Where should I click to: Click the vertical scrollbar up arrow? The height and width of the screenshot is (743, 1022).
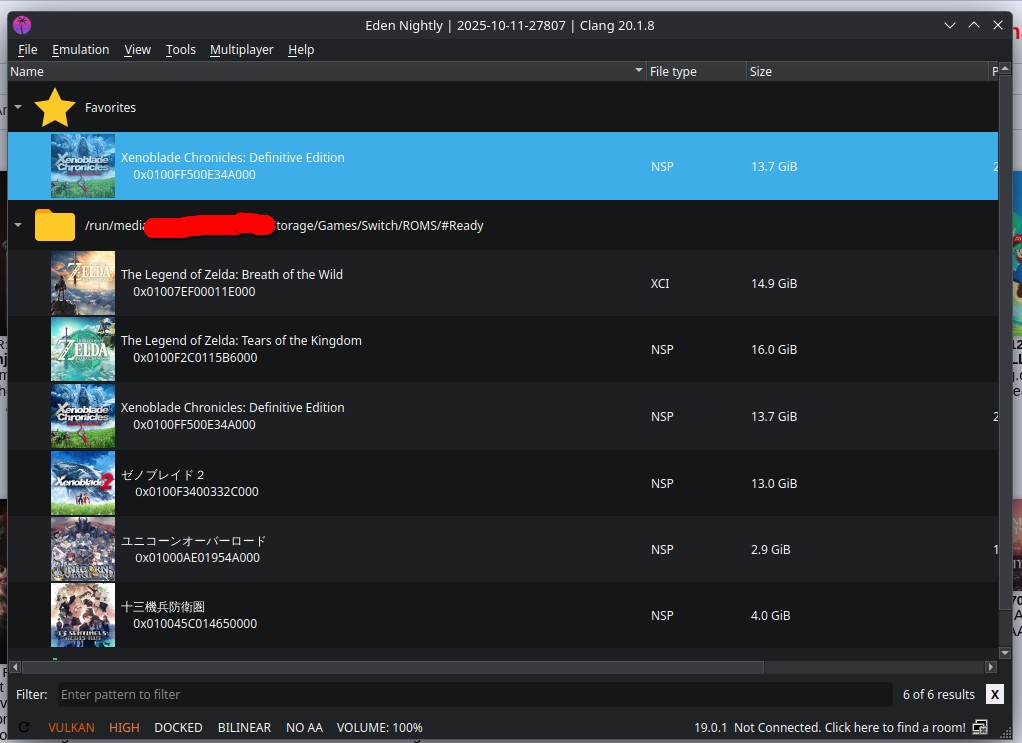click(x=1004, y=68)
